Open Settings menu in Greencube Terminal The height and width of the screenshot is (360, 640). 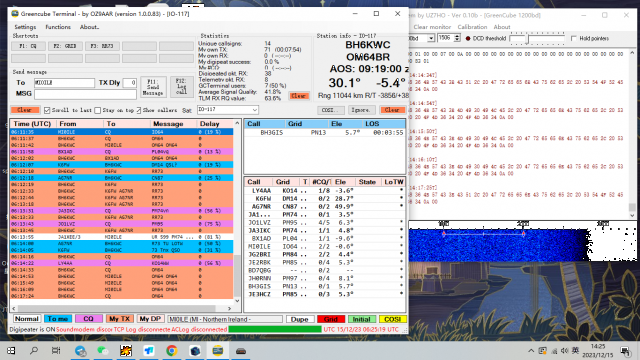pyautogui.click(x=25, y=27)
